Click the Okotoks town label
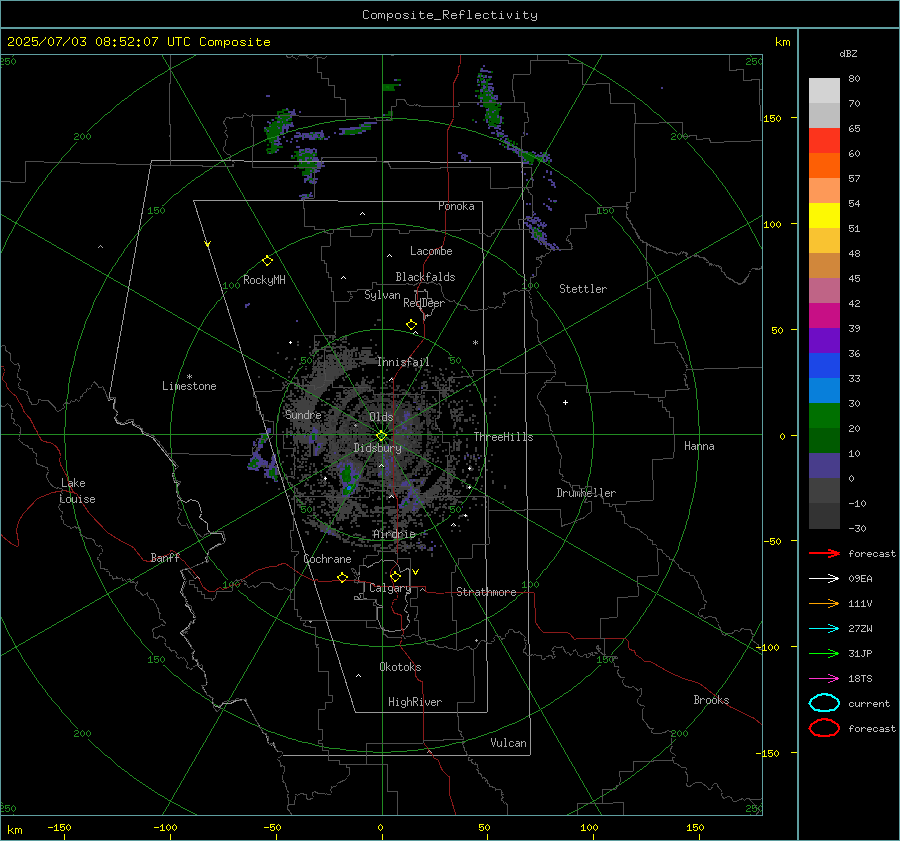Image resolution: width=900 pixels, height=841 pixels. [x=400, y=667]
